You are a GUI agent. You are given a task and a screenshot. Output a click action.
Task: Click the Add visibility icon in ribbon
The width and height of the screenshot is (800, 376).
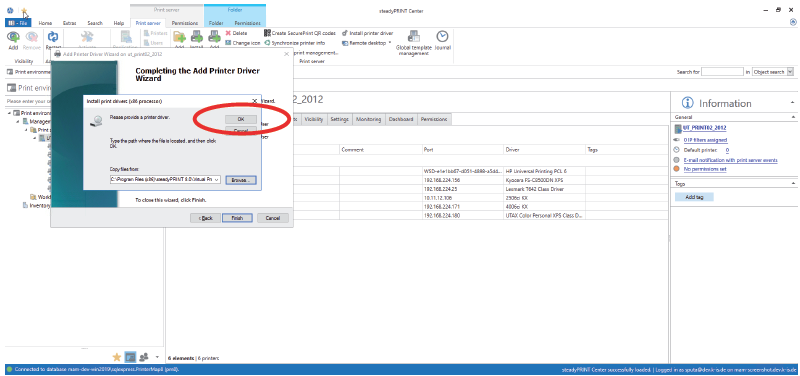[13, 37]
